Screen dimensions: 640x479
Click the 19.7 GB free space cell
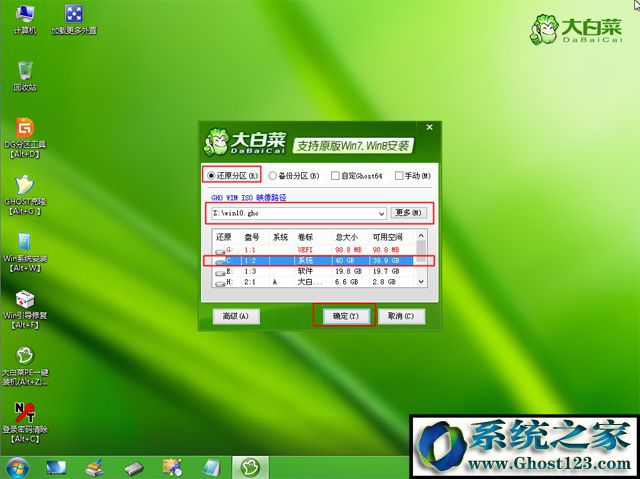384,271
